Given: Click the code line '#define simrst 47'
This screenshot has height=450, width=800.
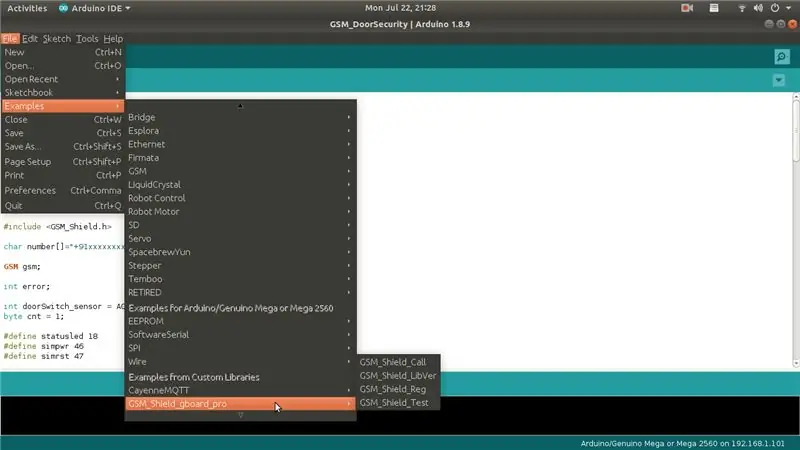Looking at the screenshot, I should coord(43,356).
